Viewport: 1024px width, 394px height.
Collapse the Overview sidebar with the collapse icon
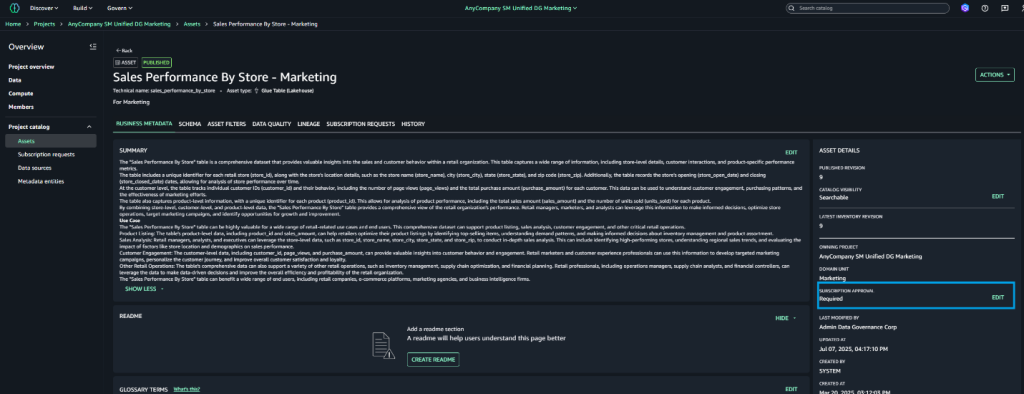[x=93, y=47]
